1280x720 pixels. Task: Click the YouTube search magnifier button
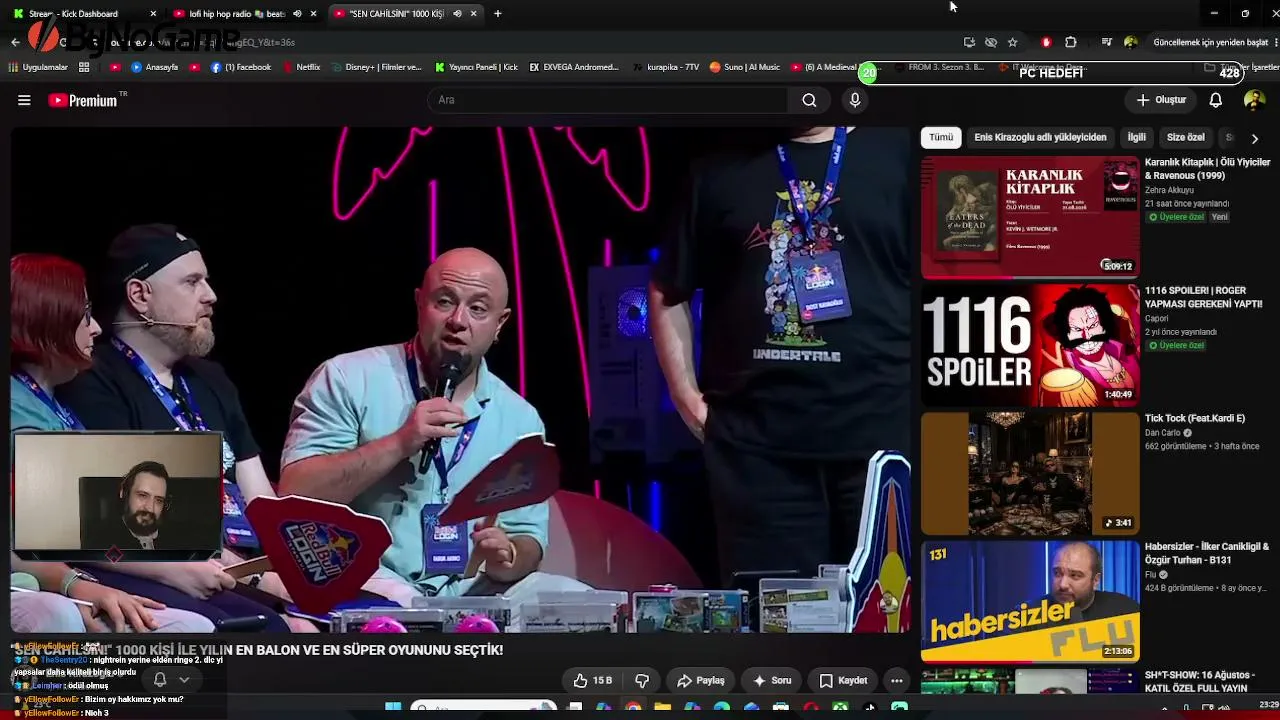[x=809, y=100]
